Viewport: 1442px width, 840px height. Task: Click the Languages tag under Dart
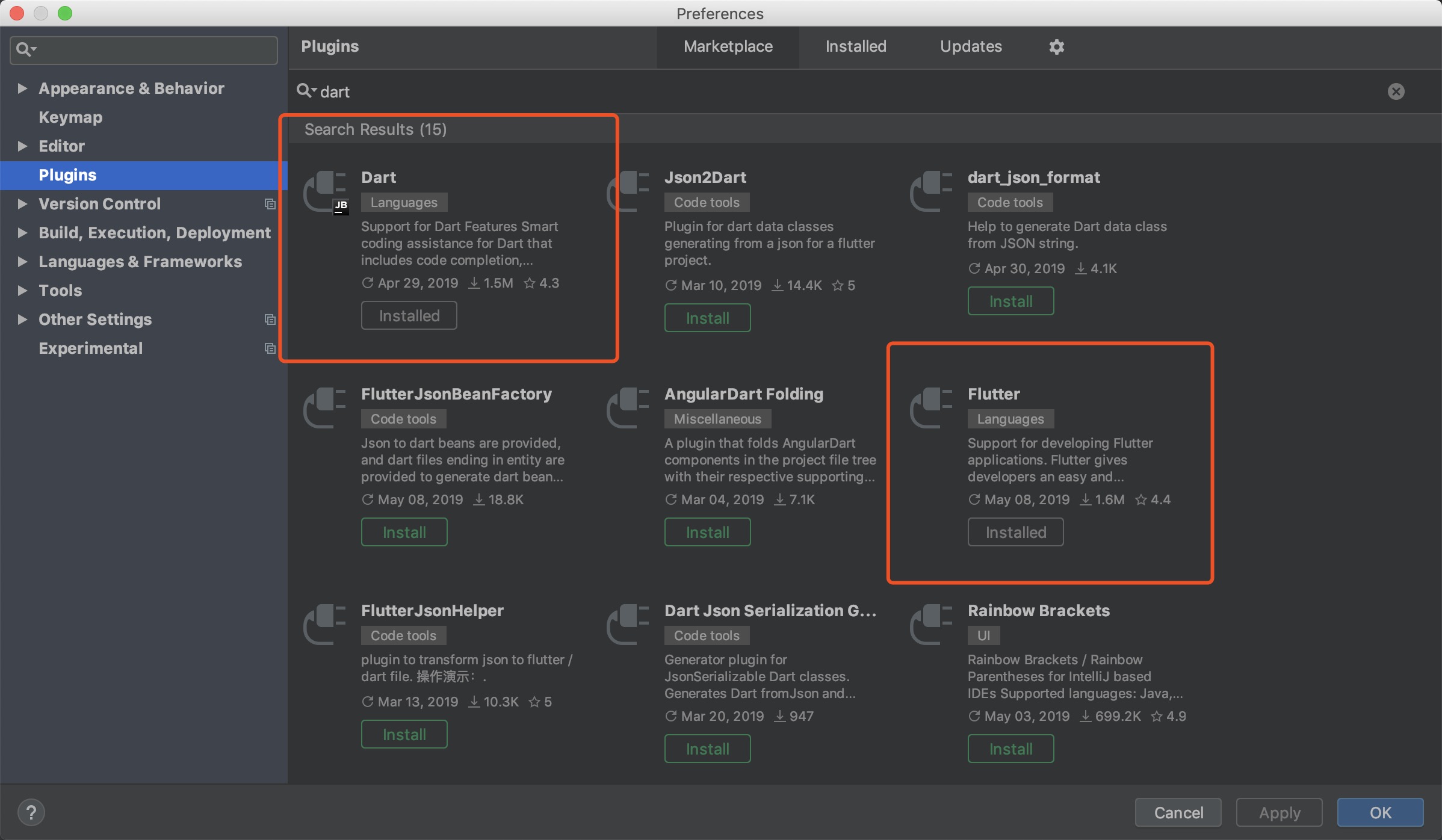point(404,202)
